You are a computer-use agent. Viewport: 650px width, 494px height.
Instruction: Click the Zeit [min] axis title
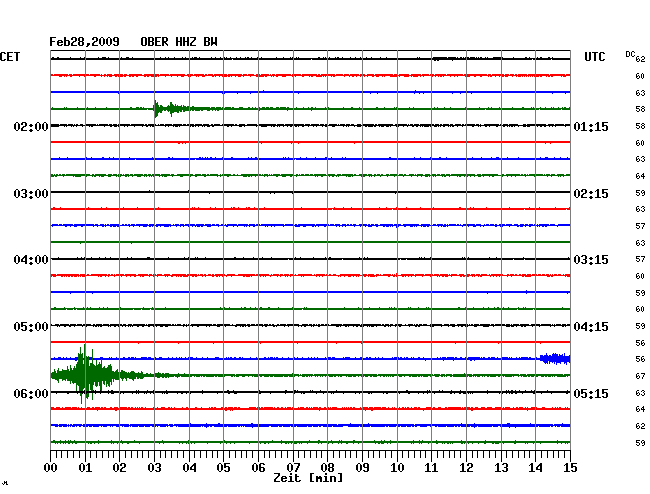pyautogui.click(x=308, y=478)
